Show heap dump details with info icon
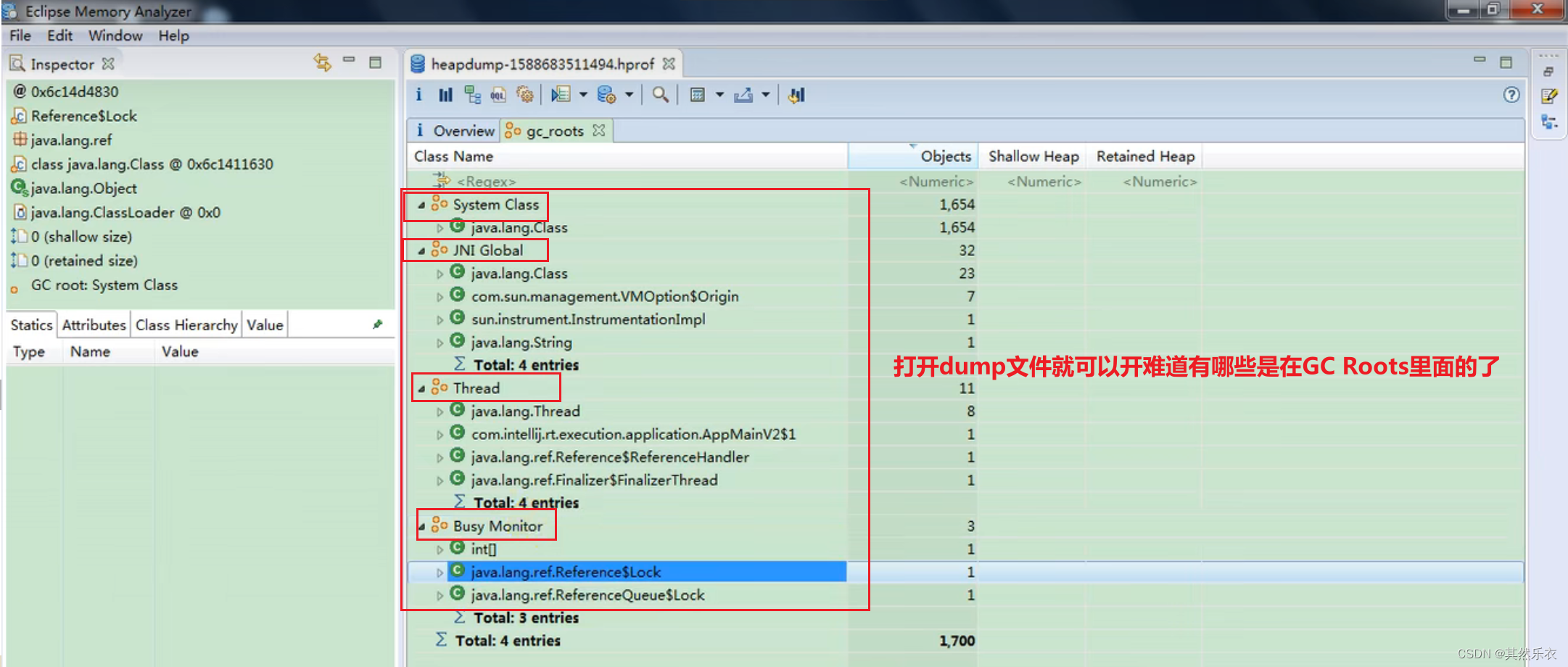Screen dimensions: 1568x667 tap(418, 94)
